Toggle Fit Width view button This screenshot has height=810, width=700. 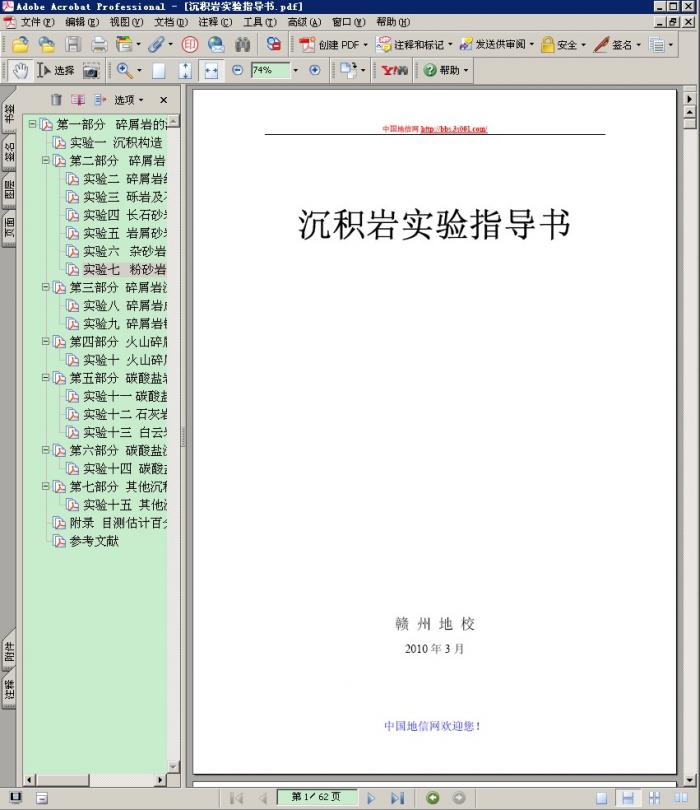tap(211, 71)
